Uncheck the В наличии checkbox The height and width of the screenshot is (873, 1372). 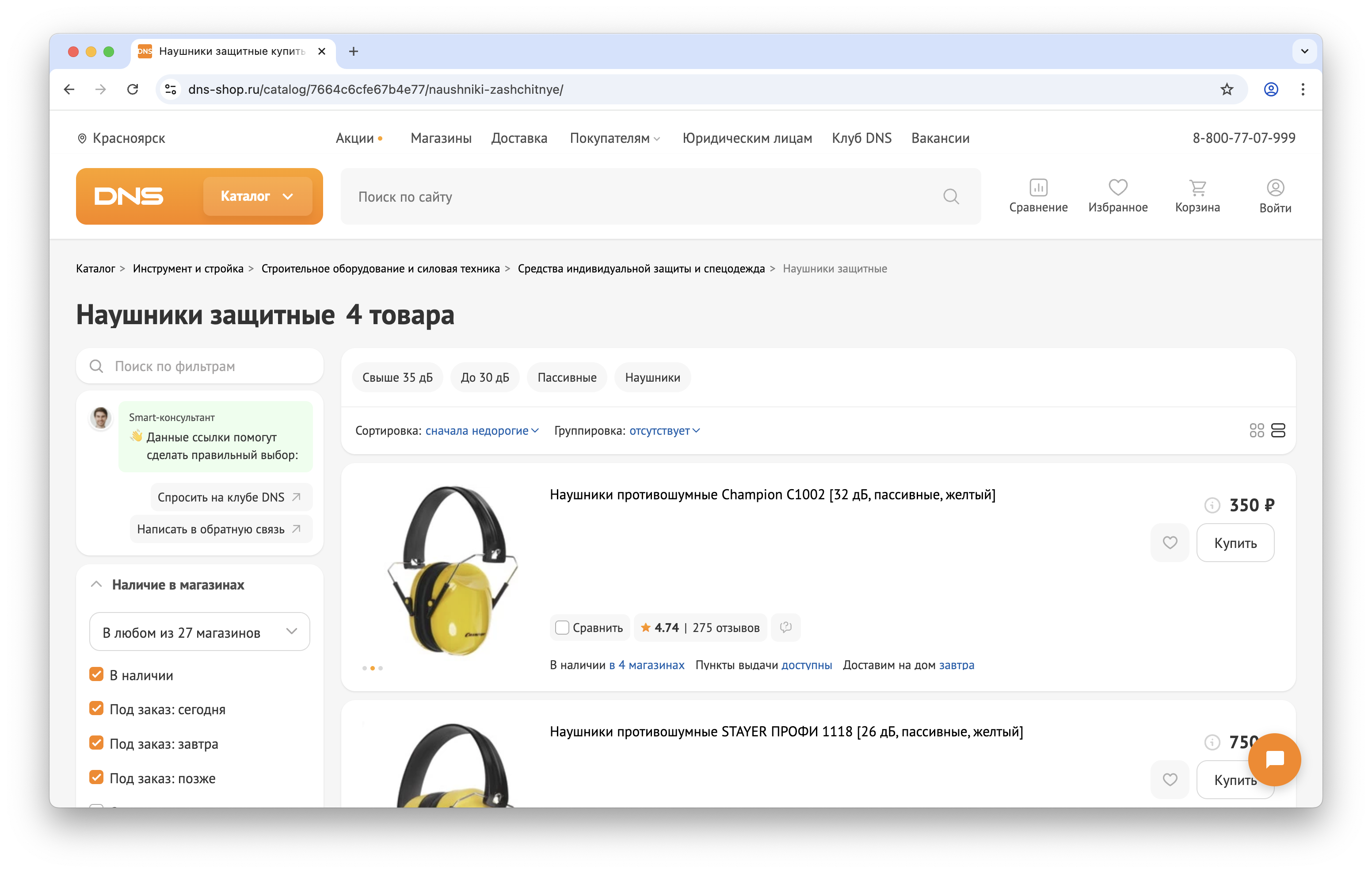click(x=96, y=674)
